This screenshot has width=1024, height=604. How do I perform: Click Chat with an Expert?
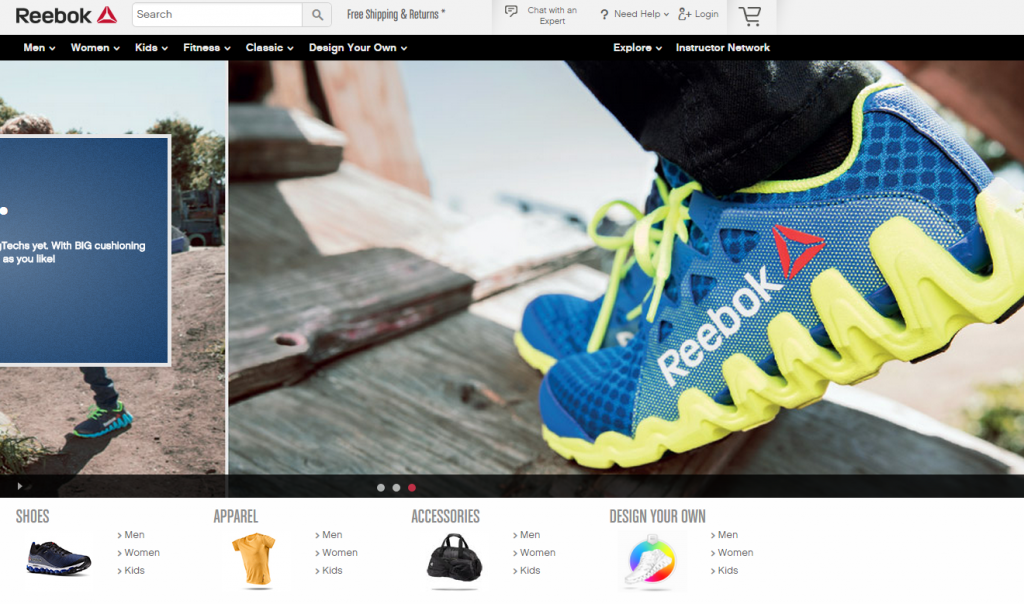point(552,16)
